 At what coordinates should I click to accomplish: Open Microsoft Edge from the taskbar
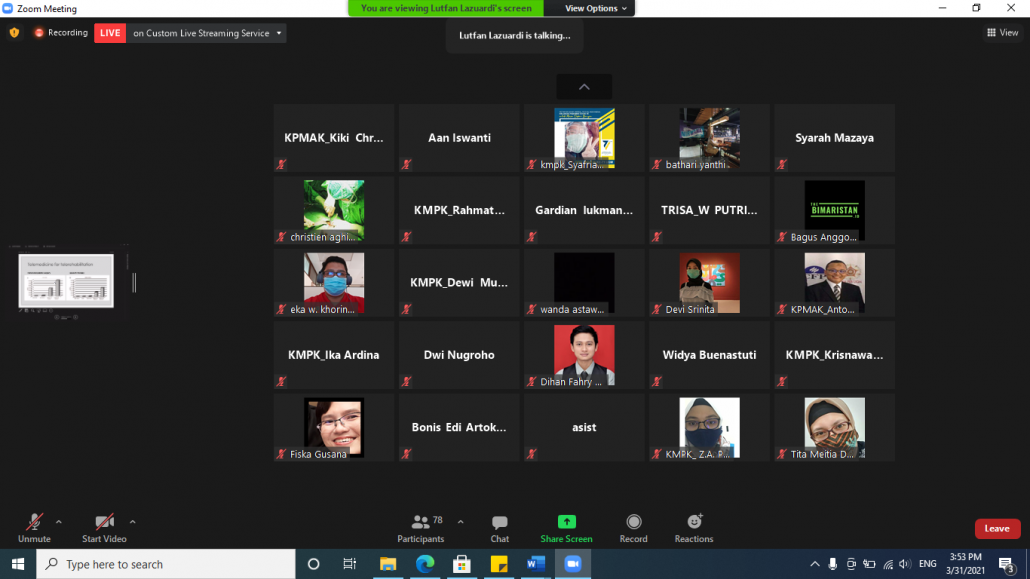424,564
